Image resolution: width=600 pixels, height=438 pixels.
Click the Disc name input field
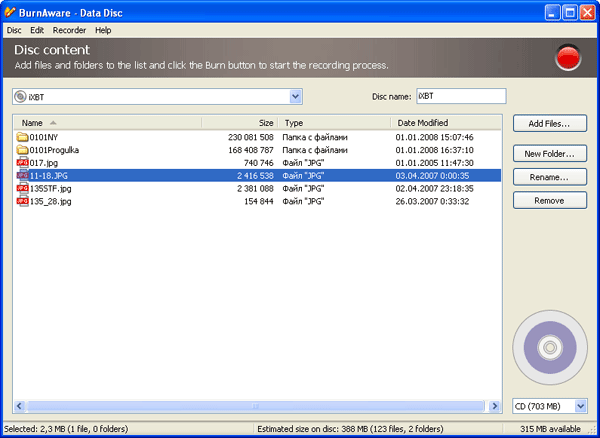(461, 96)
